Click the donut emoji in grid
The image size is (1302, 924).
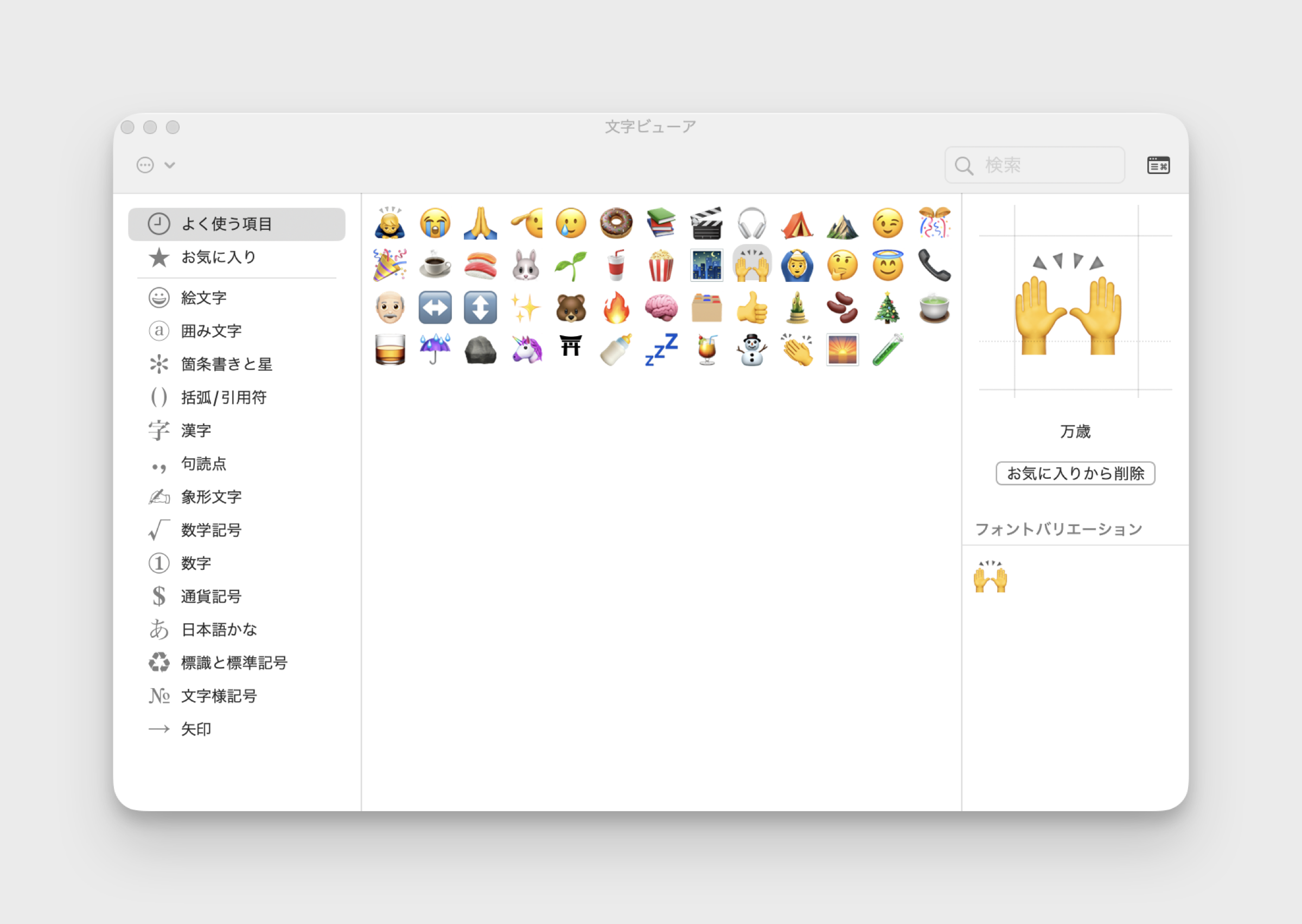tap(616, 223)
